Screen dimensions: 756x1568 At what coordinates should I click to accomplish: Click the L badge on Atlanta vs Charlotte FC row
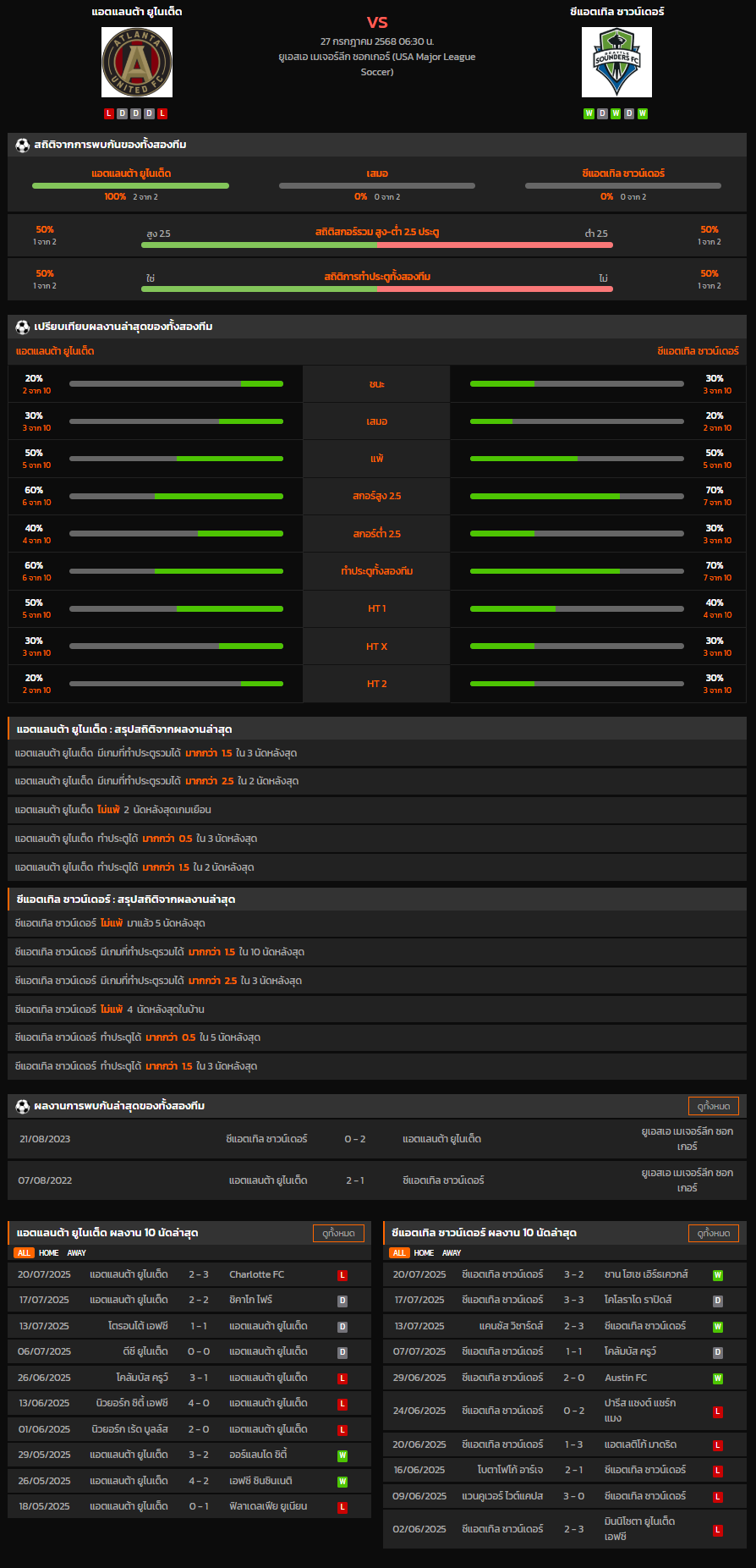click(x=342, y=1275)
